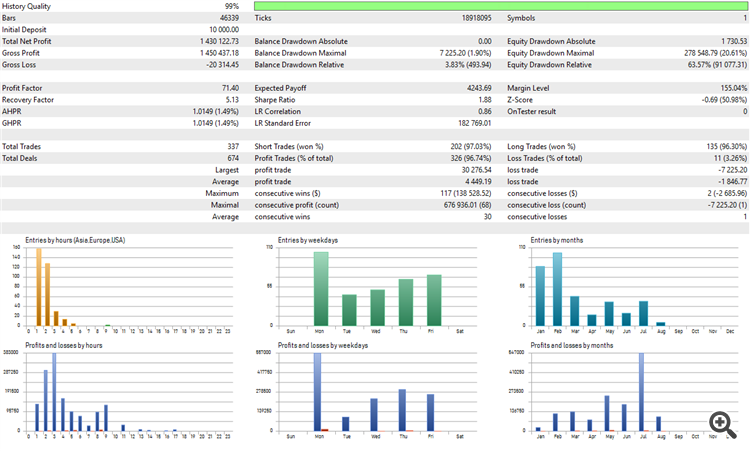
Task: Click the maximum consecutive wins value 117 (138 528.52)
Action: (466, 193)
